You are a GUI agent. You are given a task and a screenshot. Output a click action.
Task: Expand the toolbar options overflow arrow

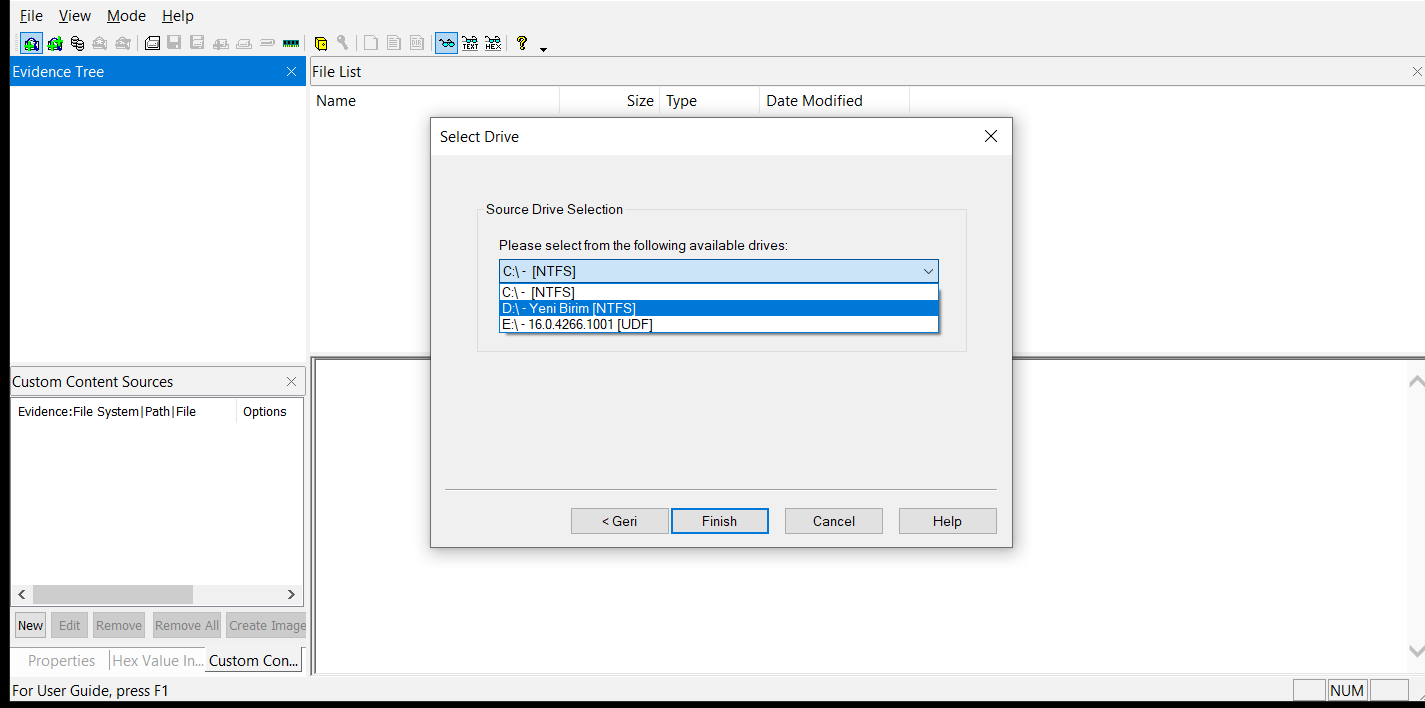(543, 48)
